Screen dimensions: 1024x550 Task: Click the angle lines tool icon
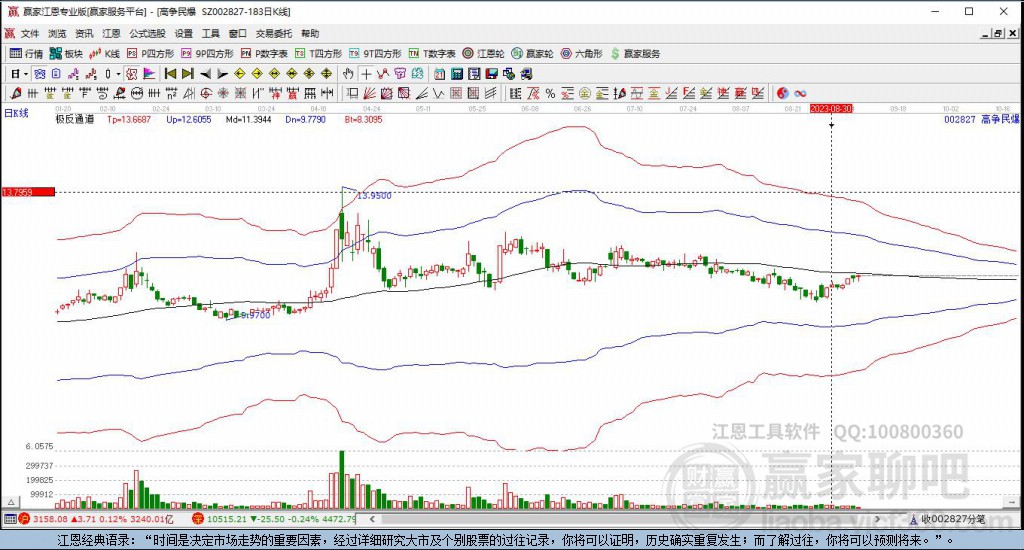click(421, 93)
